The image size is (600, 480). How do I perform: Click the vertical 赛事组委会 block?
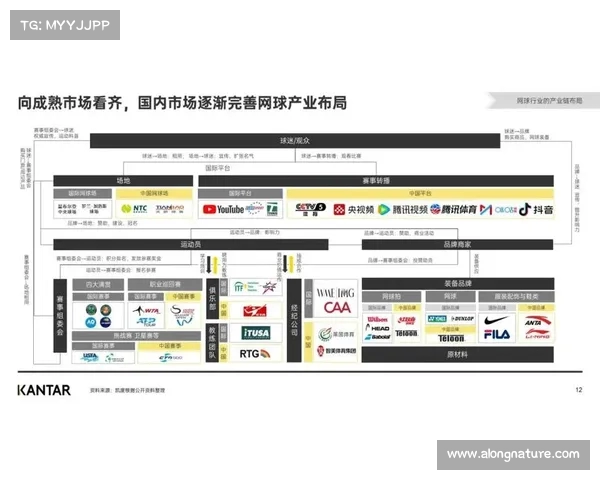point(60,315)
